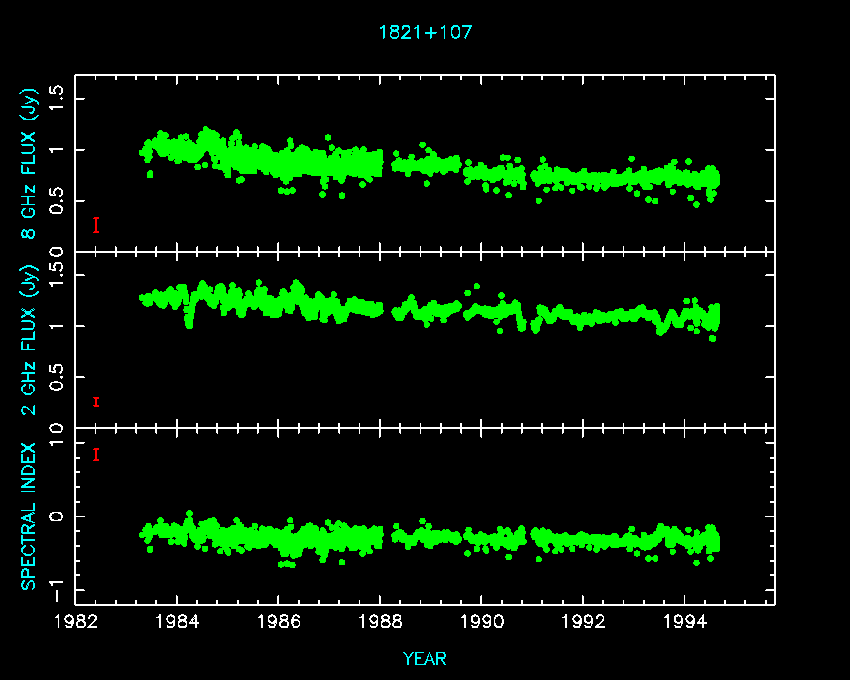Image resolution: width=850 pixels, height=680 pixels.
Task: Click the 0 tick label on the spectral index axis
Action: (58, 516)
